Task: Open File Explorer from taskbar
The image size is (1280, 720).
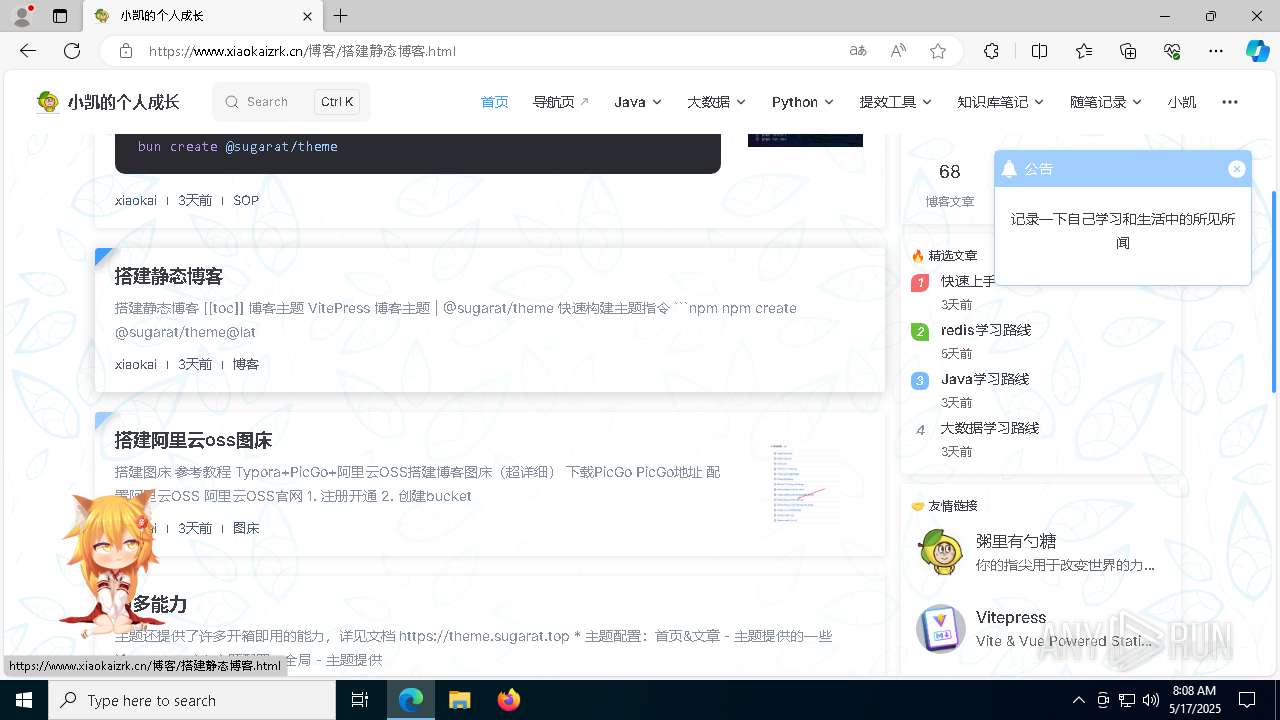Action: pos(459,700)
